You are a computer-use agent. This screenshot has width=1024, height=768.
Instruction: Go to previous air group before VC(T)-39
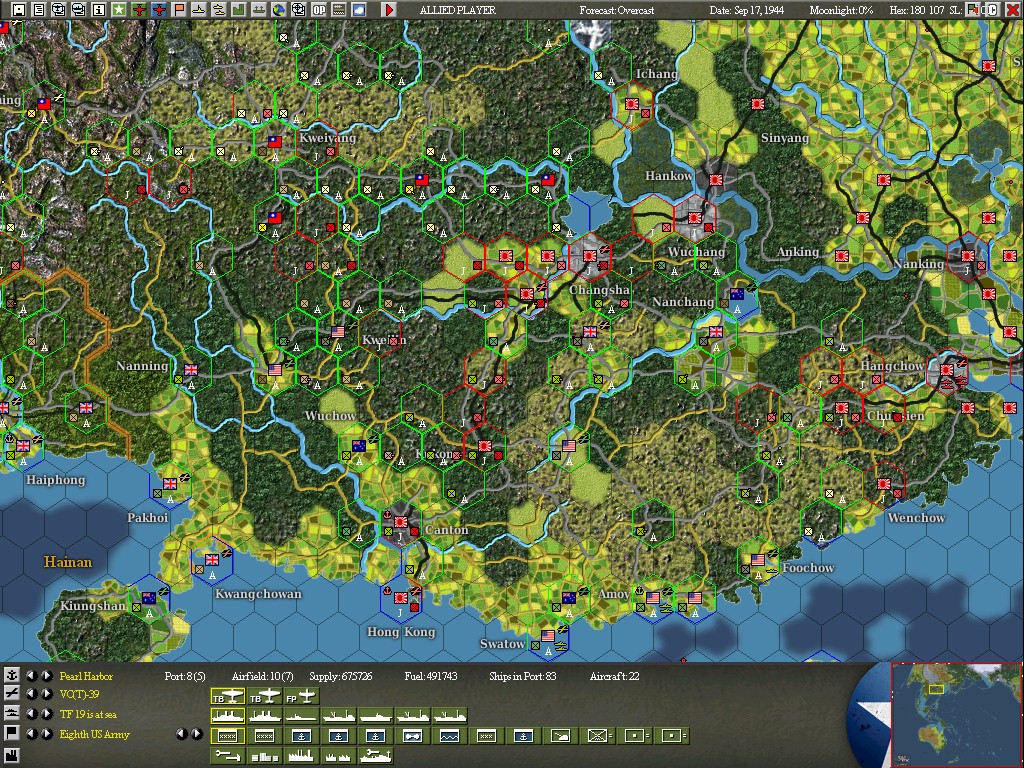click(31, 694)
